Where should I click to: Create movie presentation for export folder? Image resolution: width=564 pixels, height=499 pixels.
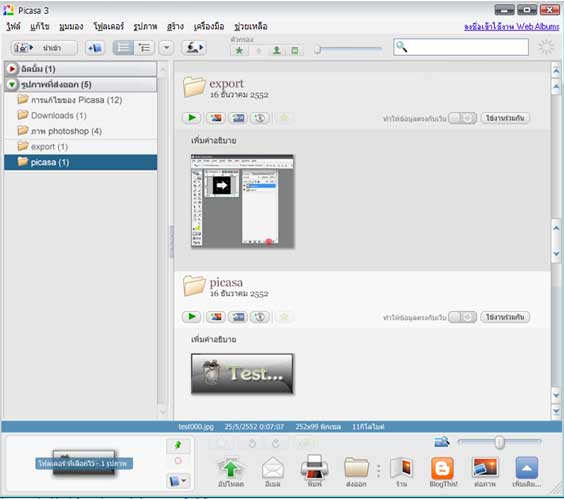pos(238,118)
